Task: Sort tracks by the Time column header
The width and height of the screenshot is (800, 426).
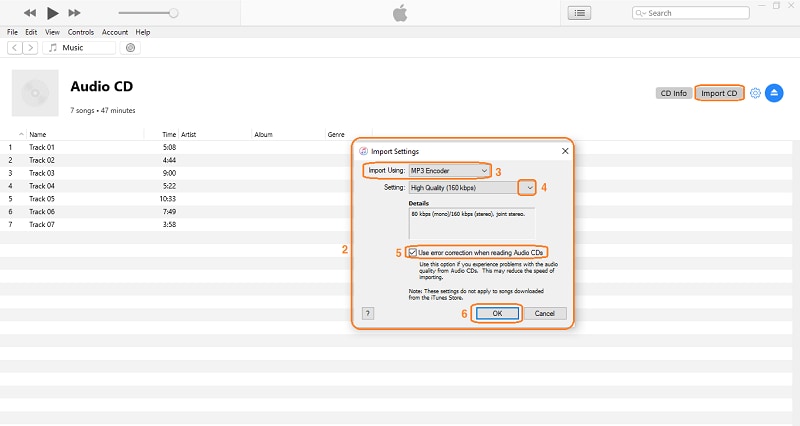Action: tap(169, 135)
